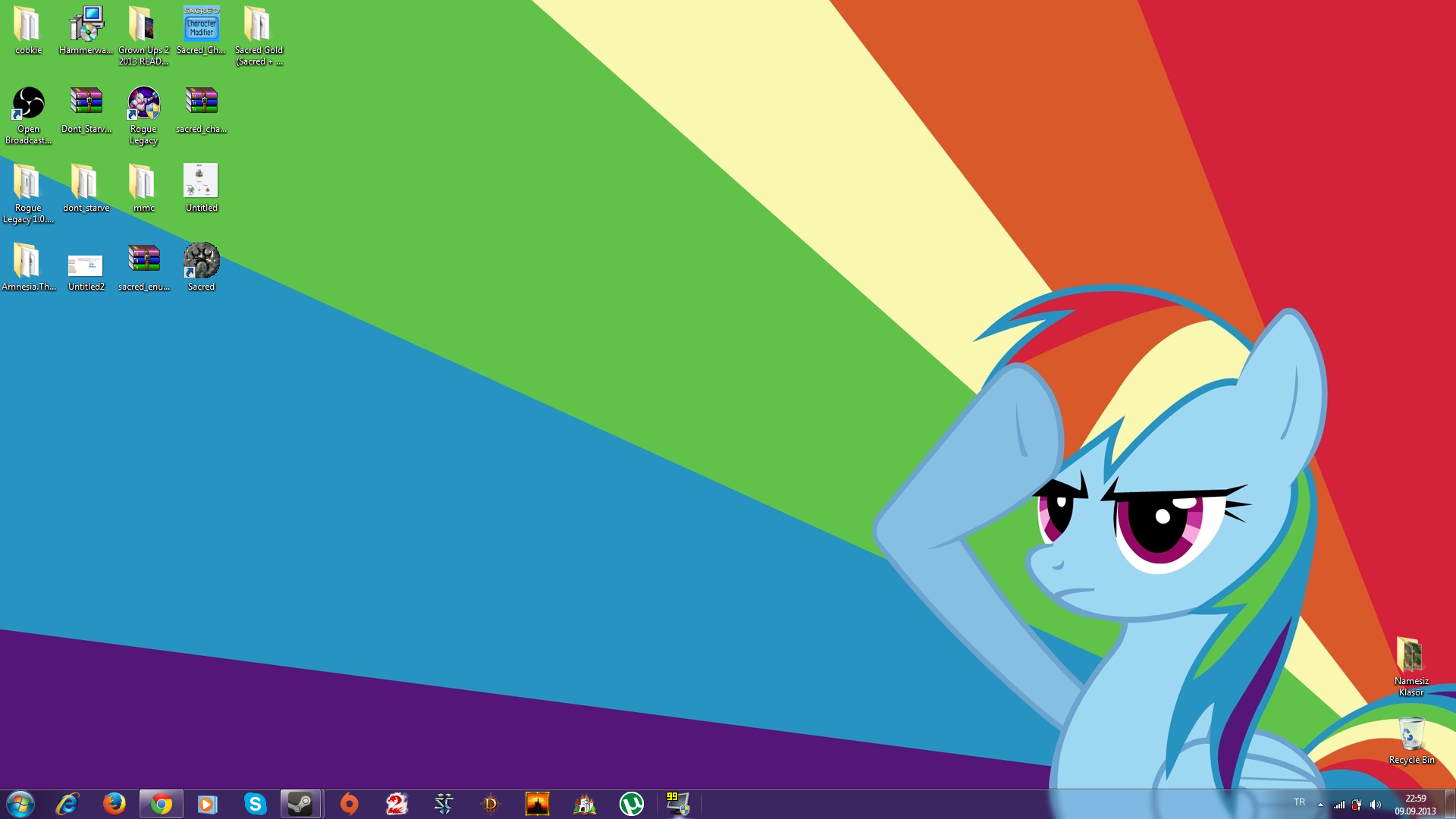The height and width of the screenshot is (819, 1456).
Task: Launch StarCraft II from the taskbar
Action: (x=444, y=804)
